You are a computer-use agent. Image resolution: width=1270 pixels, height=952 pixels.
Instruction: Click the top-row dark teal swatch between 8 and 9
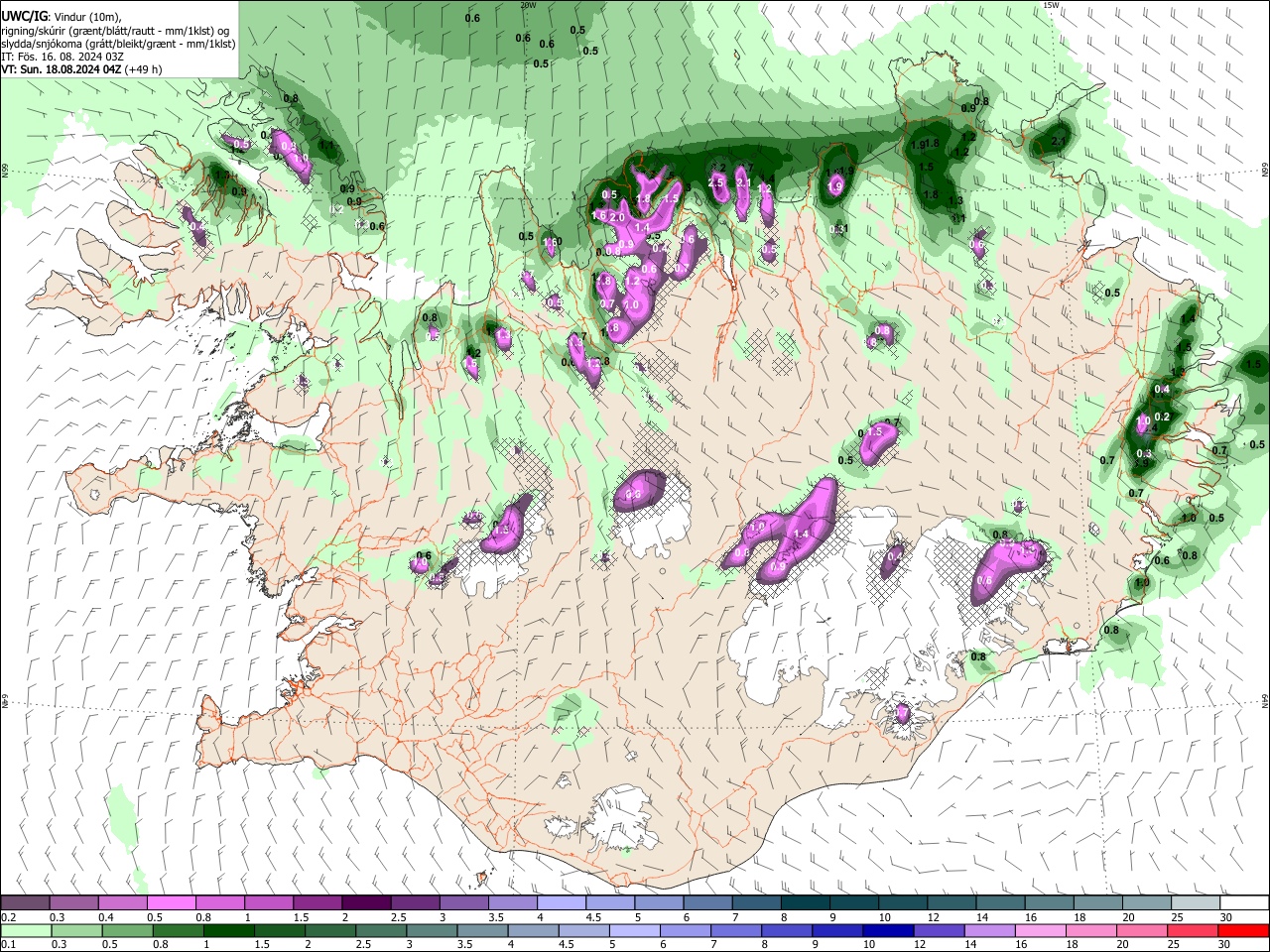click(x=805, y=902)
